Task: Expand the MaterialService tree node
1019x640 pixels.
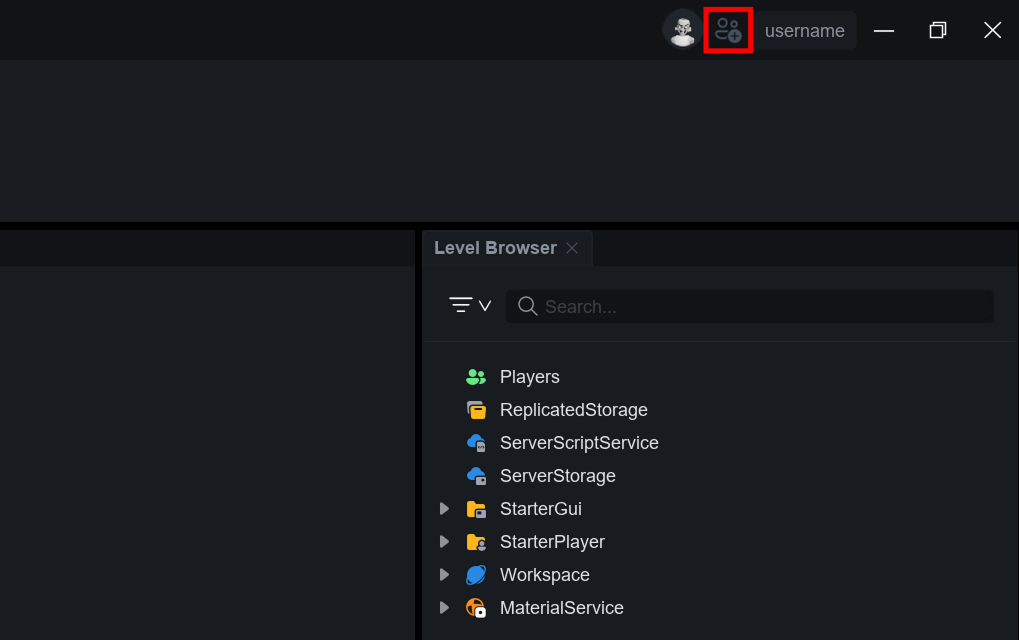Action: coord(445,608)
